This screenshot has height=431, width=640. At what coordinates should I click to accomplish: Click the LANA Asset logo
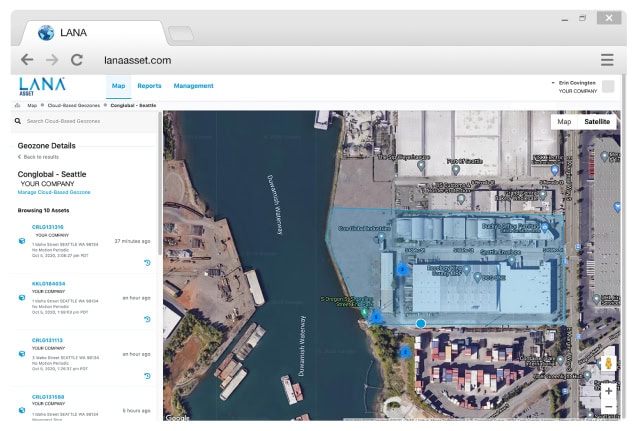(x=42, y=86)
